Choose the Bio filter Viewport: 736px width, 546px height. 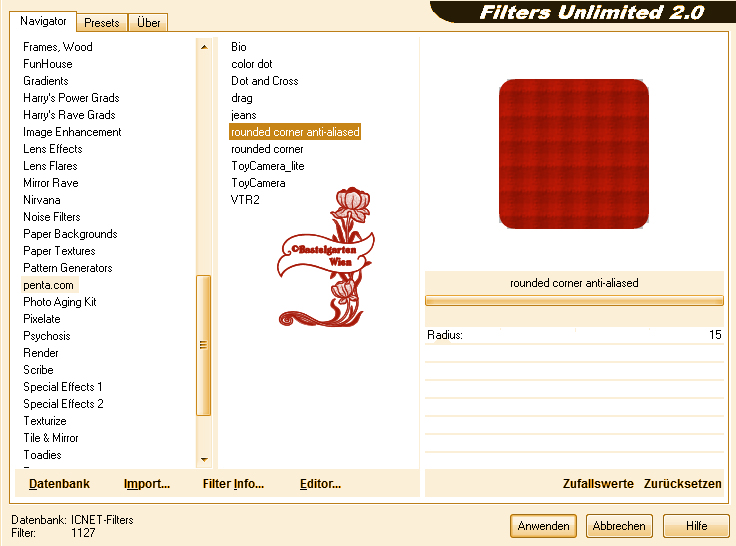[x=238, y=47]
